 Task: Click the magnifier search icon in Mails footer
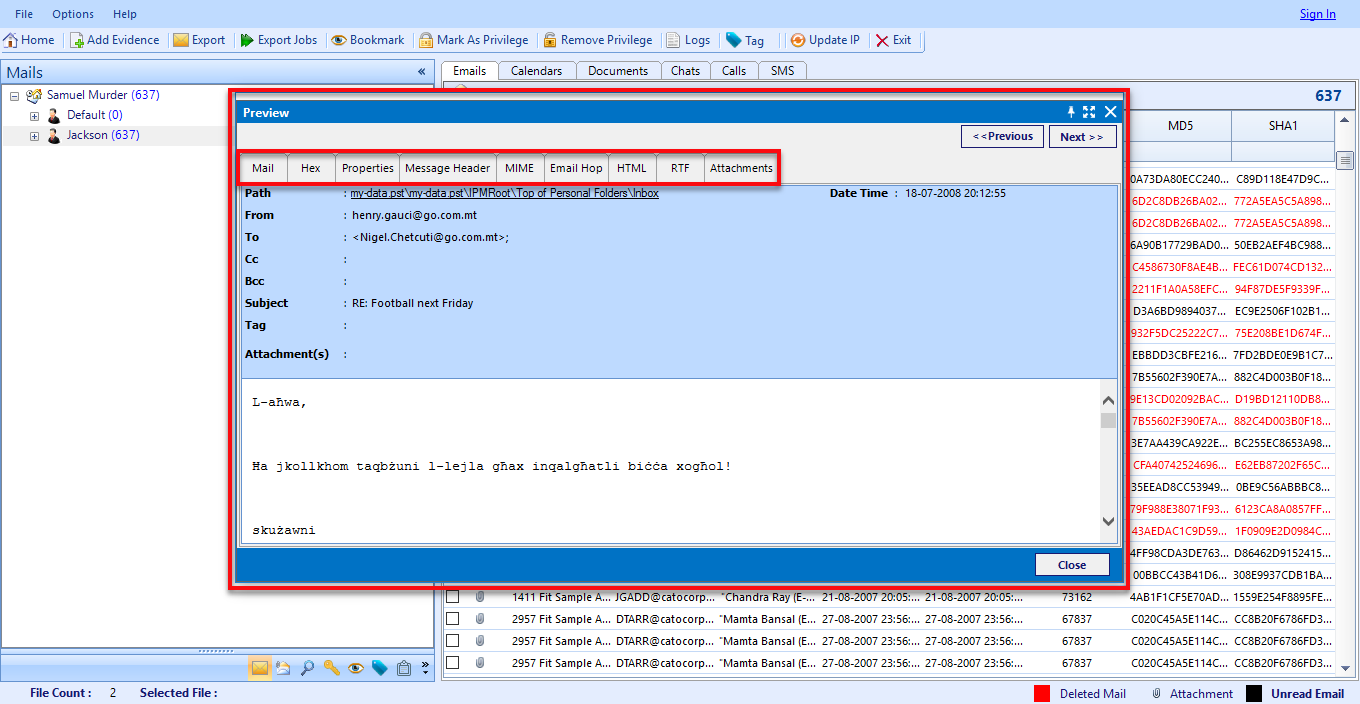[308, 668]
